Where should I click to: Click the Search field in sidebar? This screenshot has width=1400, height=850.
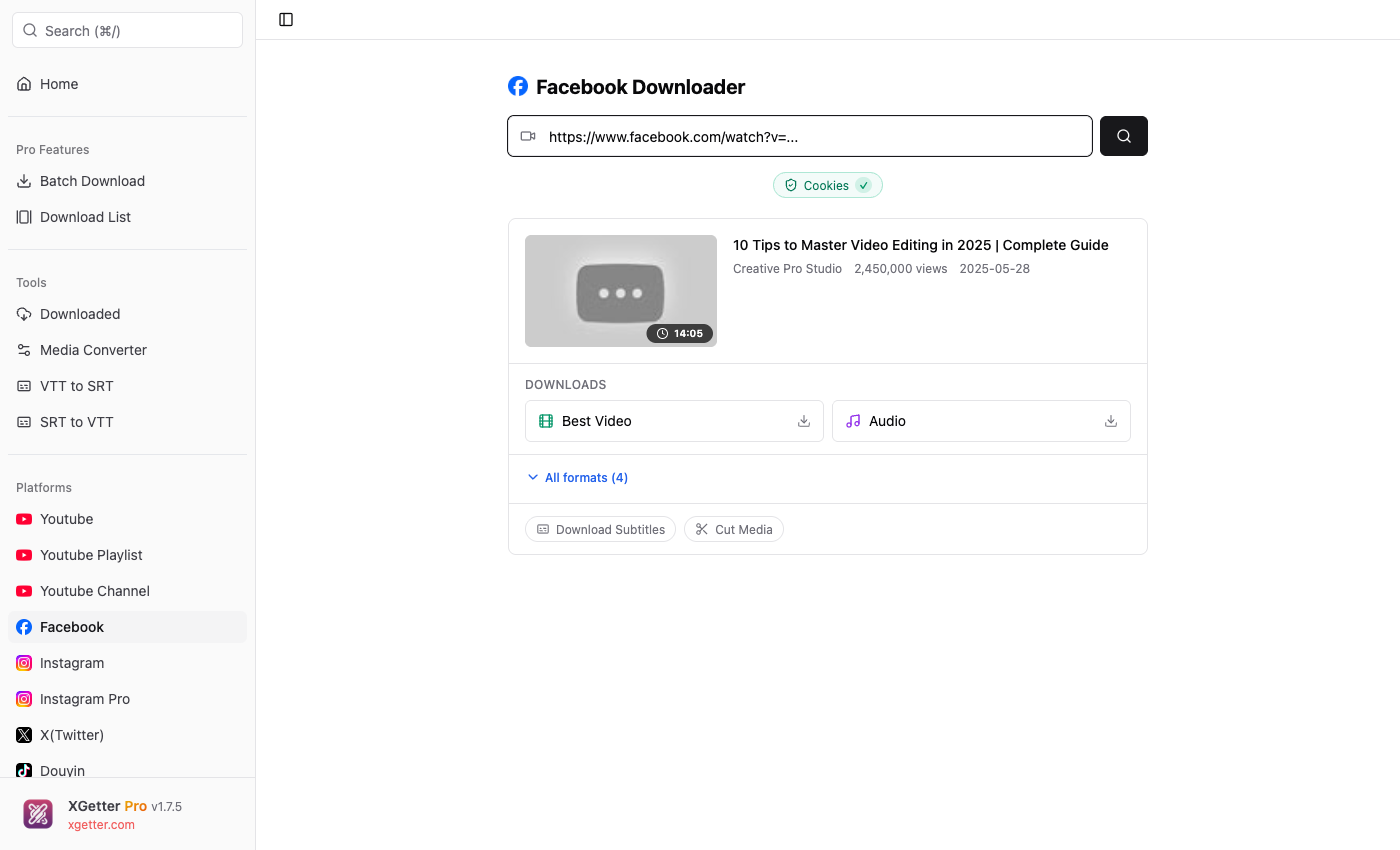(x=127, y=30)
